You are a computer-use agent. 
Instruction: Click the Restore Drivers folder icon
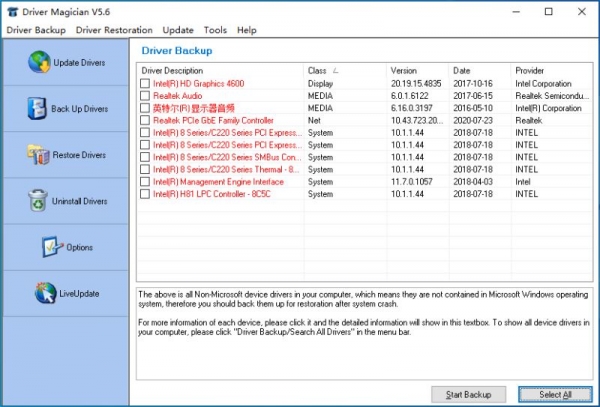pyautogui.click(x=38, y=155)
